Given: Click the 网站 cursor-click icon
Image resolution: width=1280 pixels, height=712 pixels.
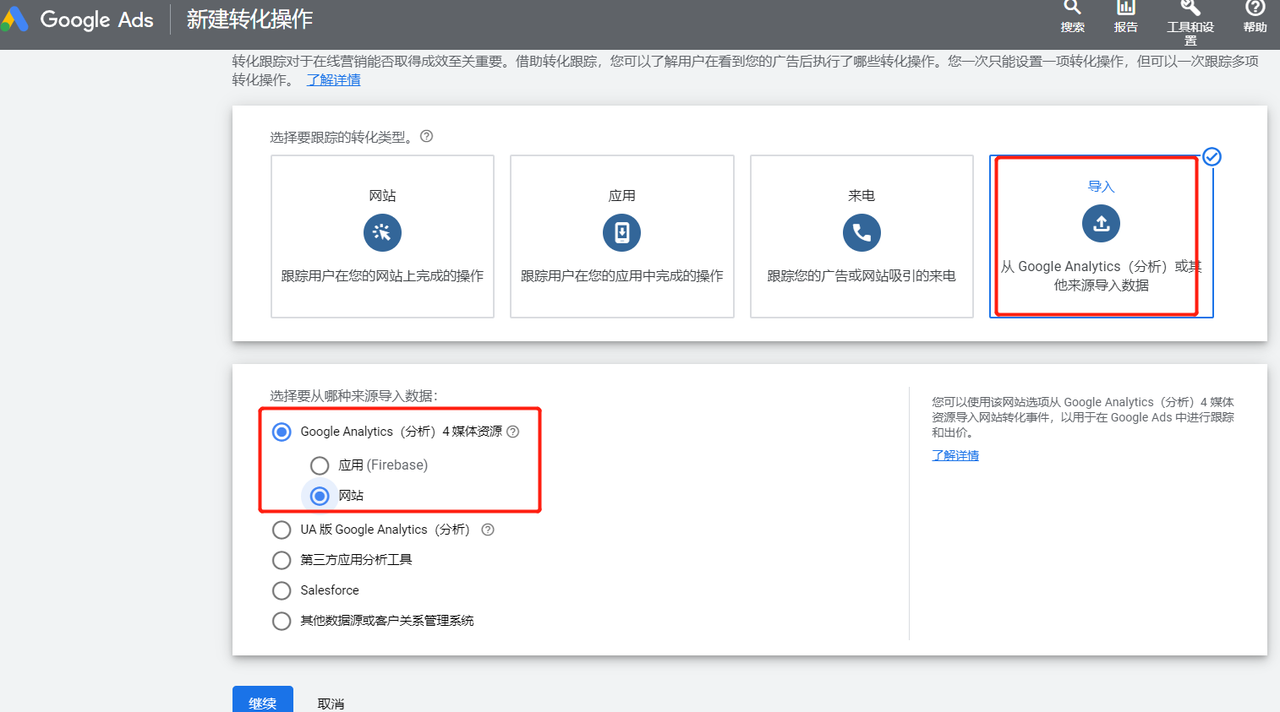Looking at the screenshot, I should [382, 233].
